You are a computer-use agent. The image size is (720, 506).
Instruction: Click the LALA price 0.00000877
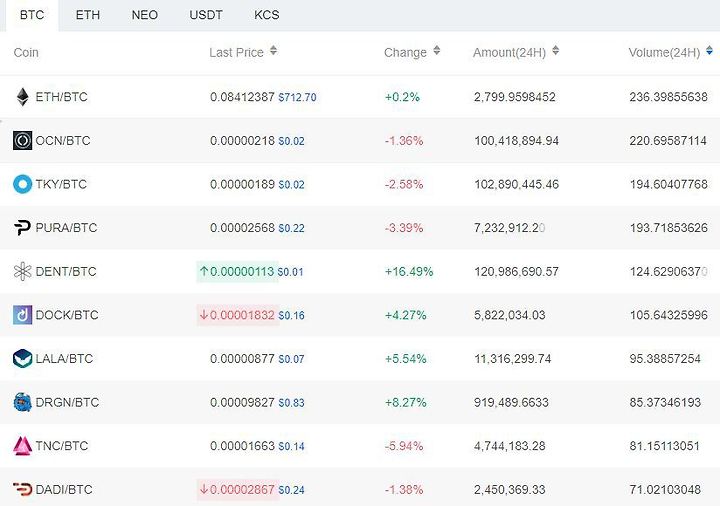click(x=242, y=359)
